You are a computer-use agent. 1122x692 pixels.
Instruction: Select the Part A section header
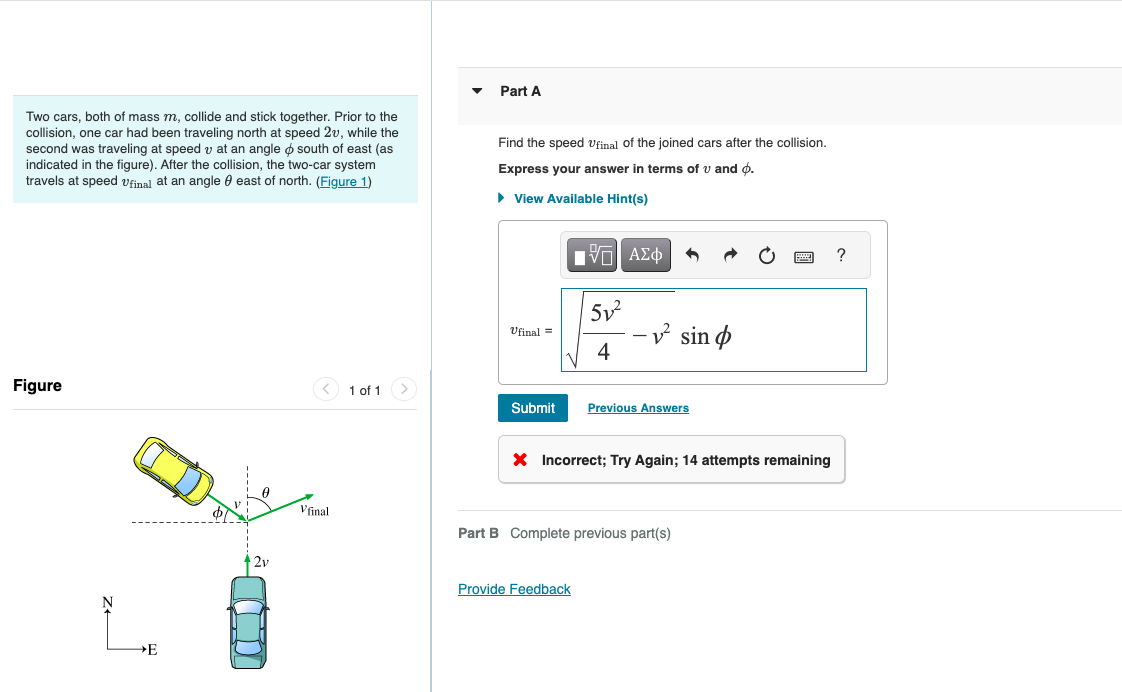pos(520,91)
